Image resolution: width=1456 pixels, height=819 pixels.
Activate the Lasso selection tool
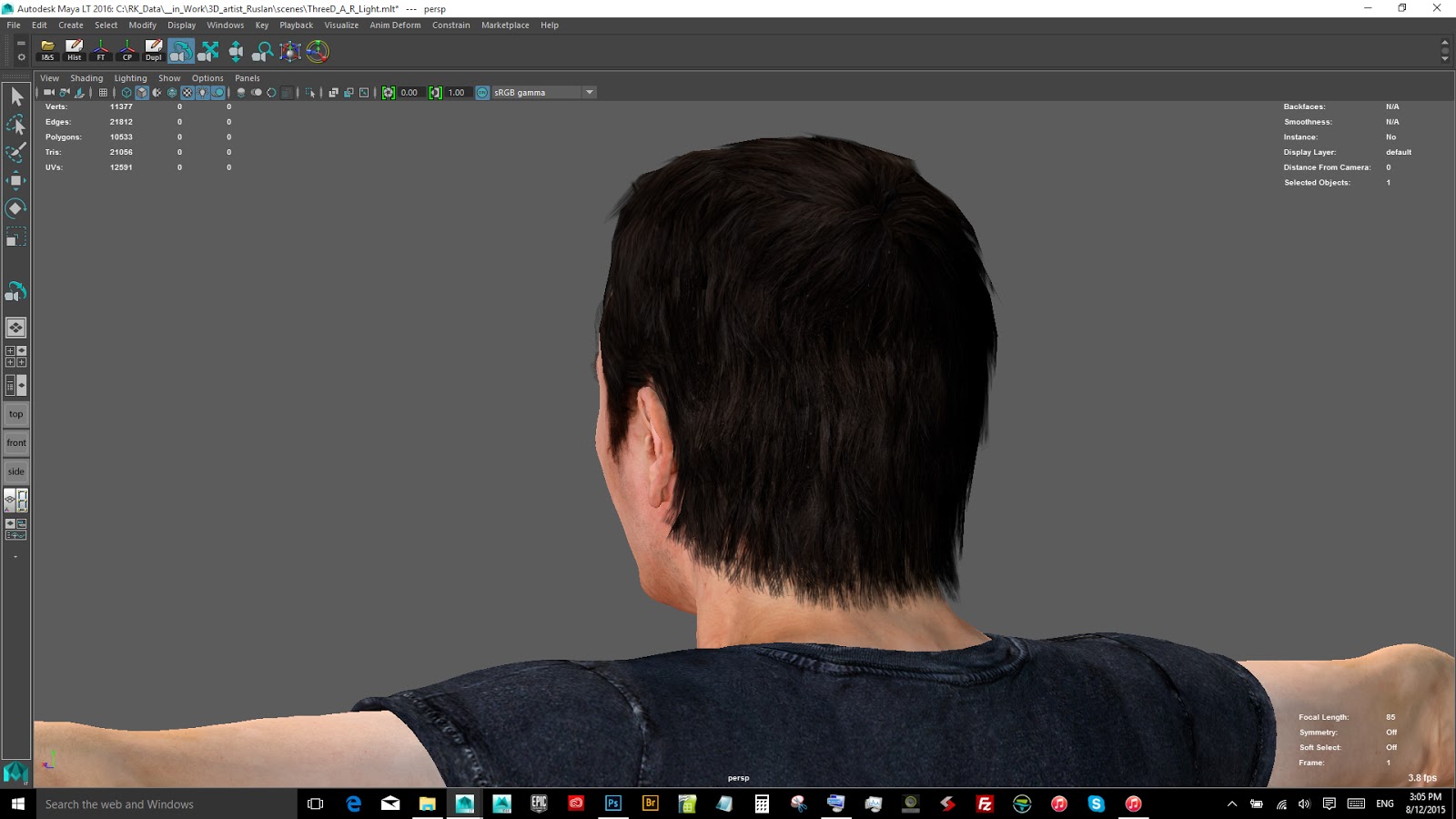click(x=16, y=126)
